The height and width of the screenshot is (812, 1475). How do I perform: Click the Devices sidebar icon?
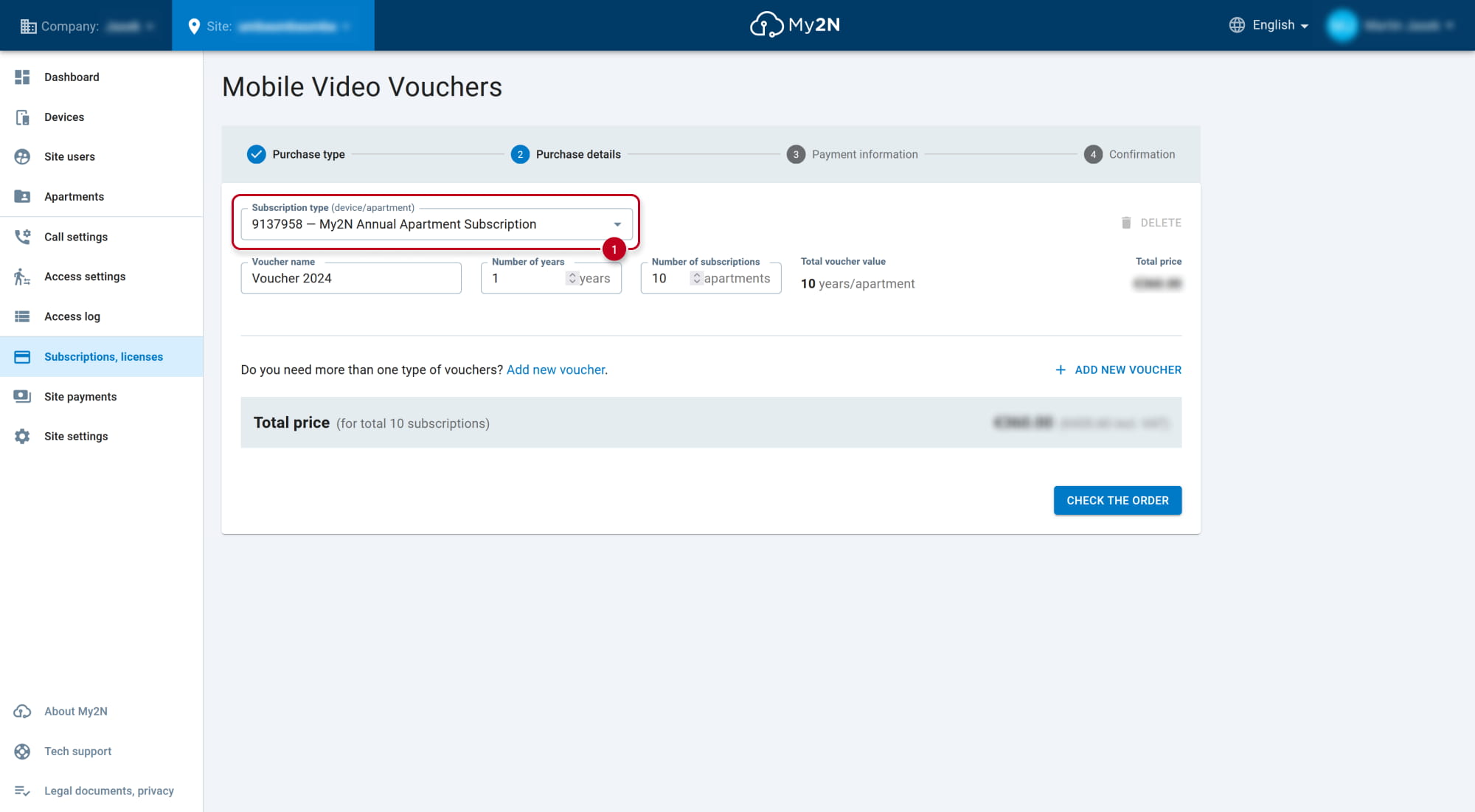point(22,117)
